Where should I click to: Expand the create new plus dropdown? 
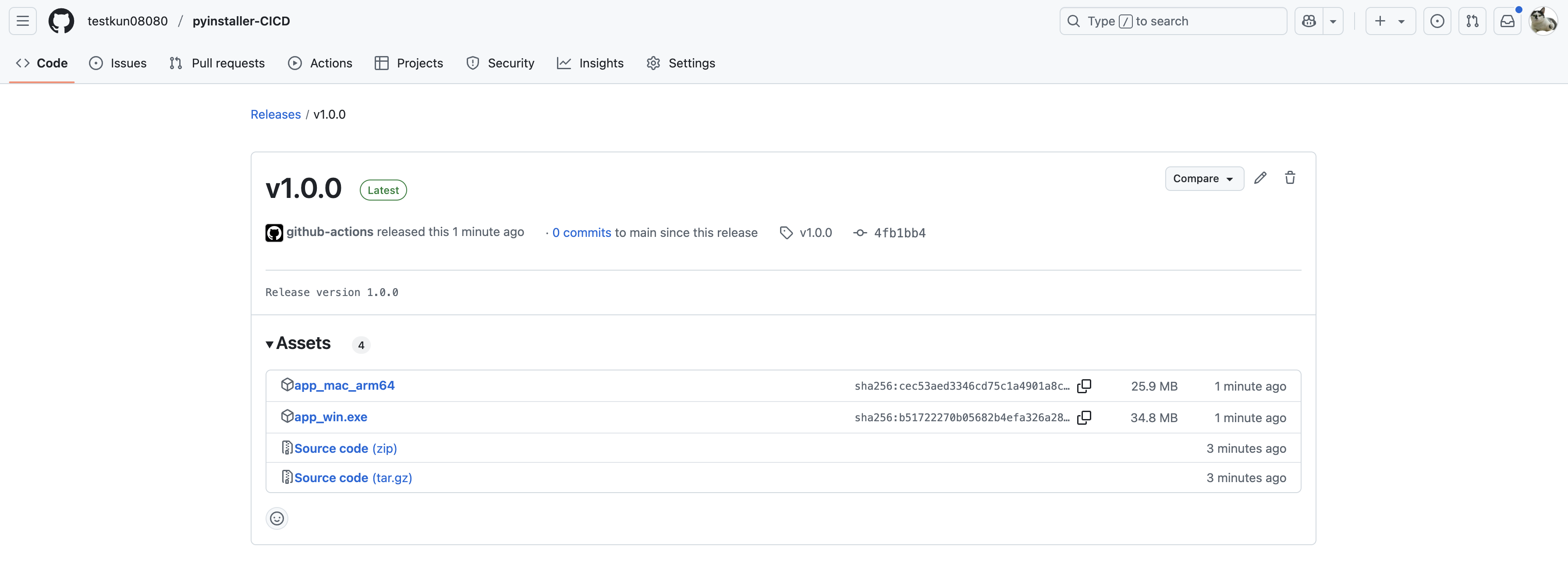[1390, 21]
